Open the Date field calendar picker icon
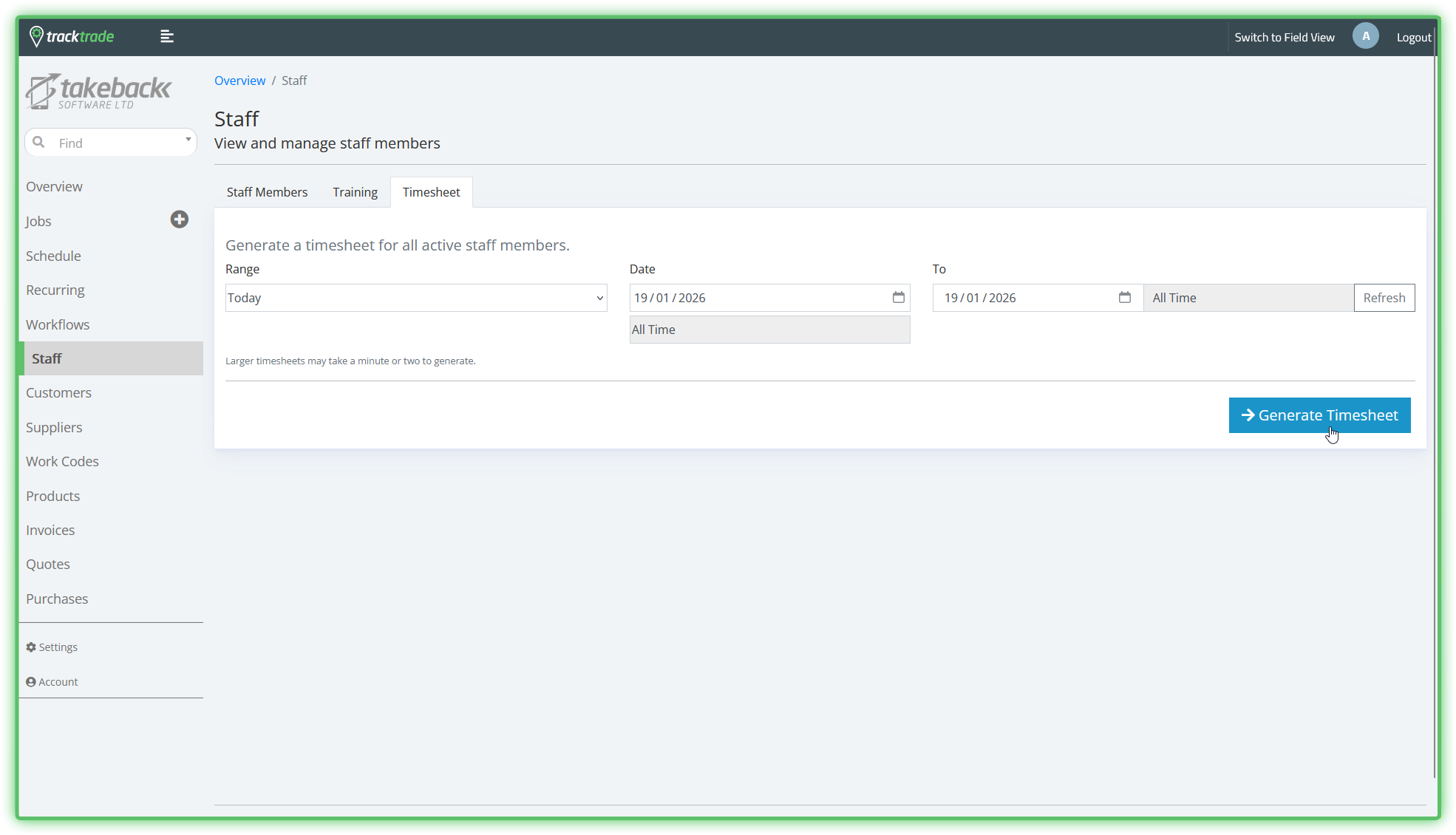The image size is (1456, 835). (x=898, y=297)
